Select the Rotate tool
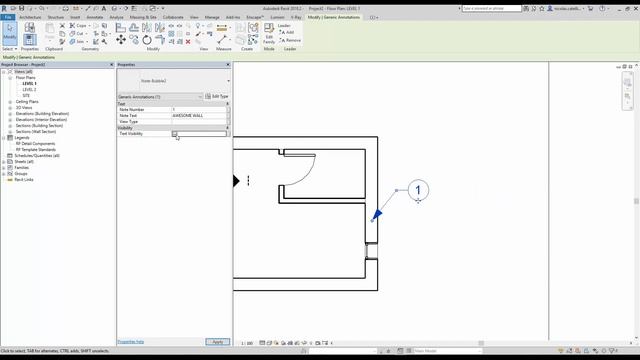This screenshot has width=640, height=360. point(147,40)
